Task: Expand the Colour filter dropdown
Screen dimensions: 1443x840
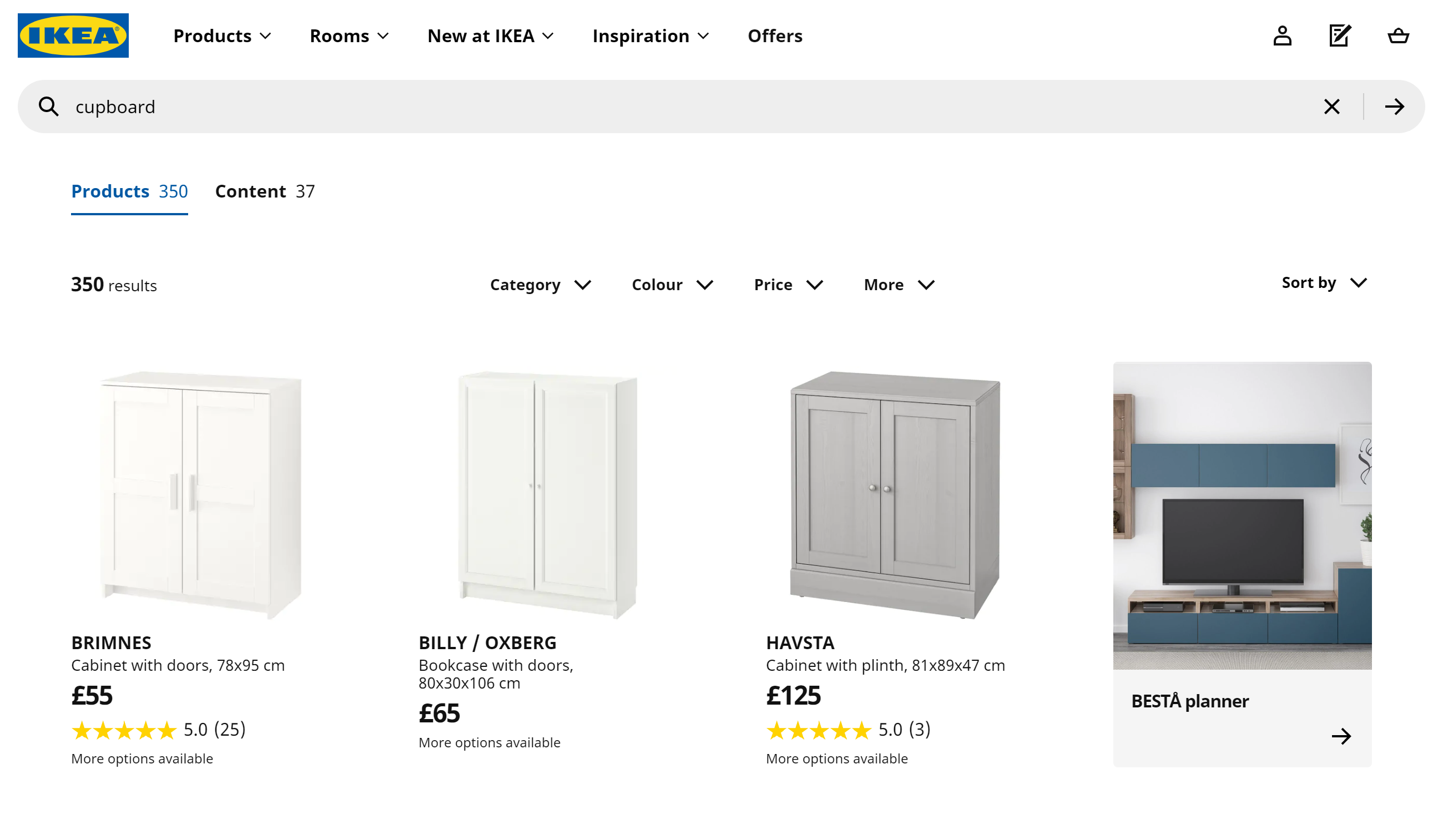Action: pyautogui.click(x=672, y=285)
